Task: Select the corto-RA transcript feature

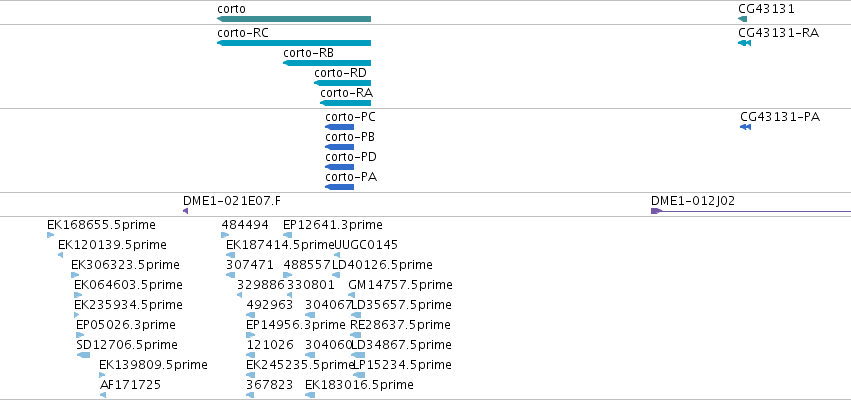Action: (x=345, y=103)
